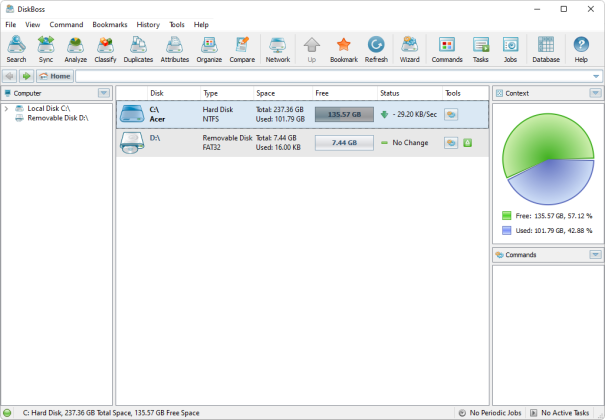Sort by the Type column header

click(x=227, y=93)
